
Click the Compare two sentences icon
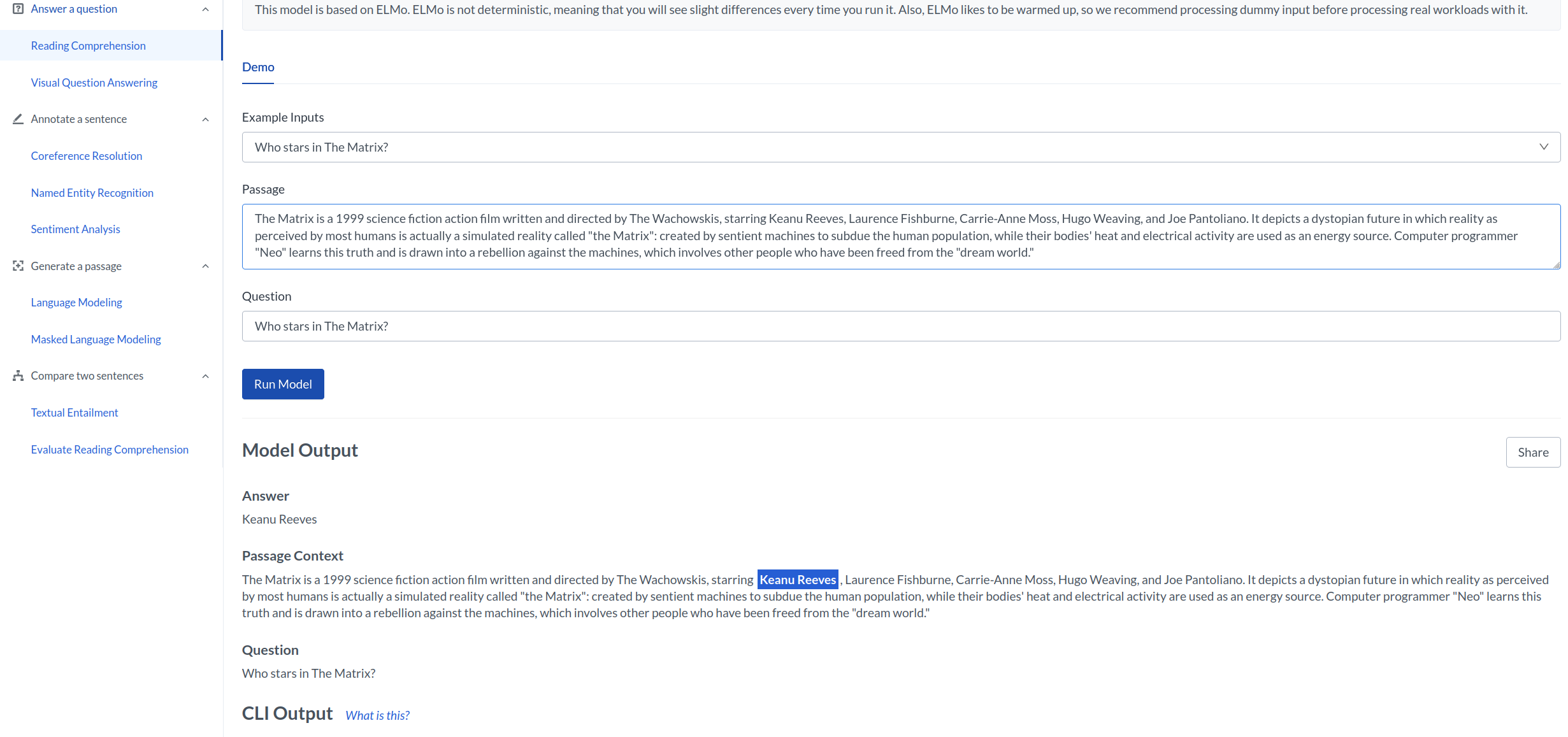click(x=18, y=376)
